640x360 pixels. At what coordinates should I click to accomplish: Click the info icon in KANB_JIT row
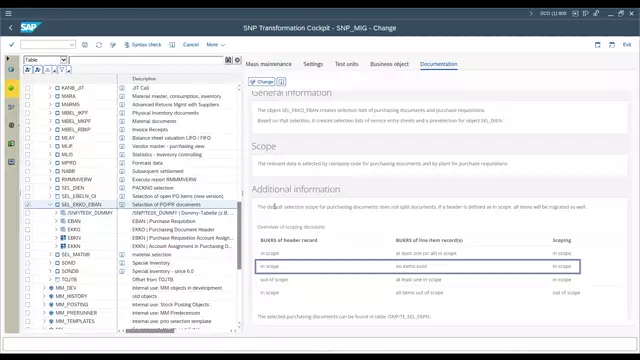pyautogui.click(x=122, y=88)
